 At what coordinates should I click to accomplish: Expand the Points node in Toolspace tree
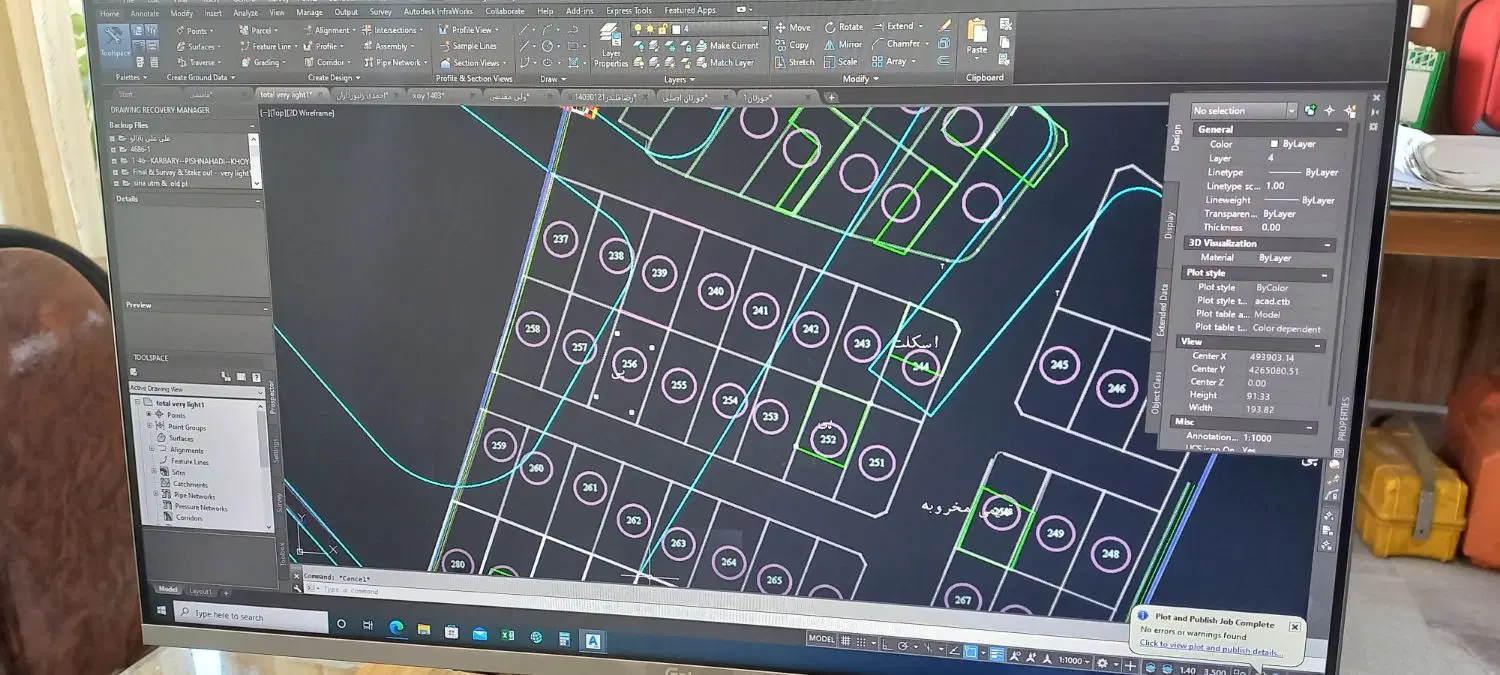click(149, 414)
